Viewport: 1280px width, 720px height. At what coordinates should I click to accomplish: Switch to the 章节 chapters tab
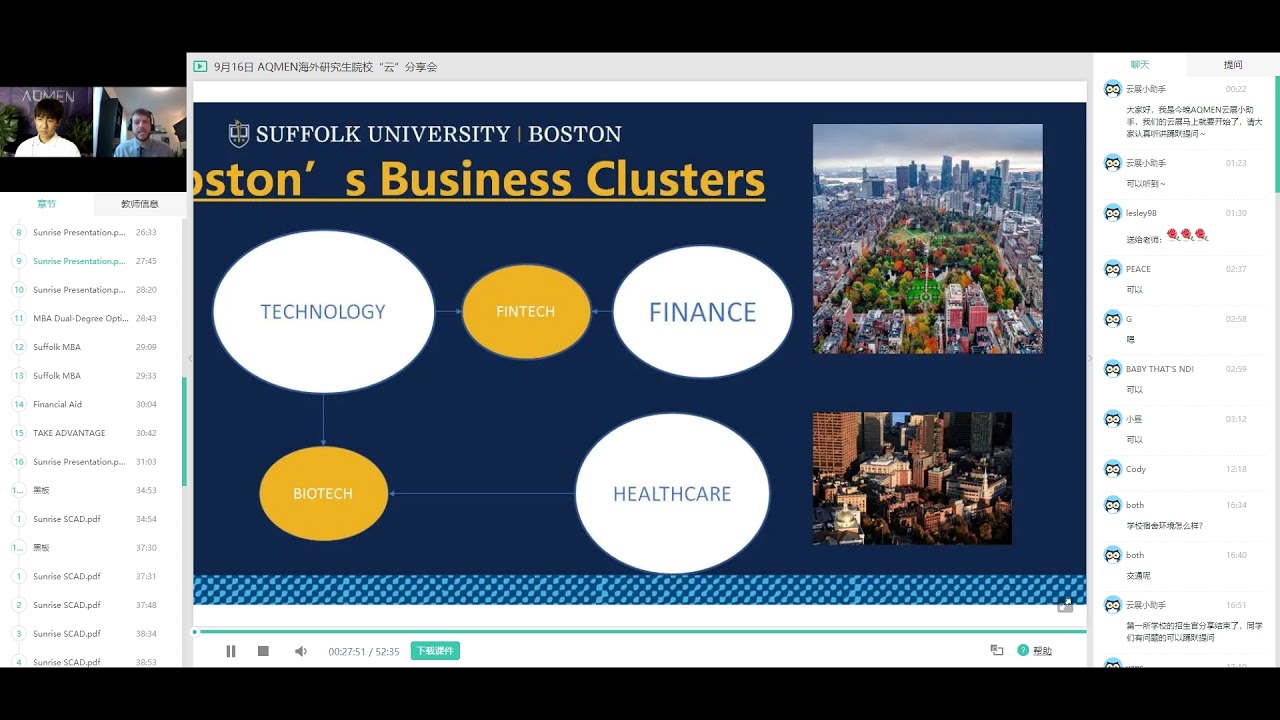[46, 204]
